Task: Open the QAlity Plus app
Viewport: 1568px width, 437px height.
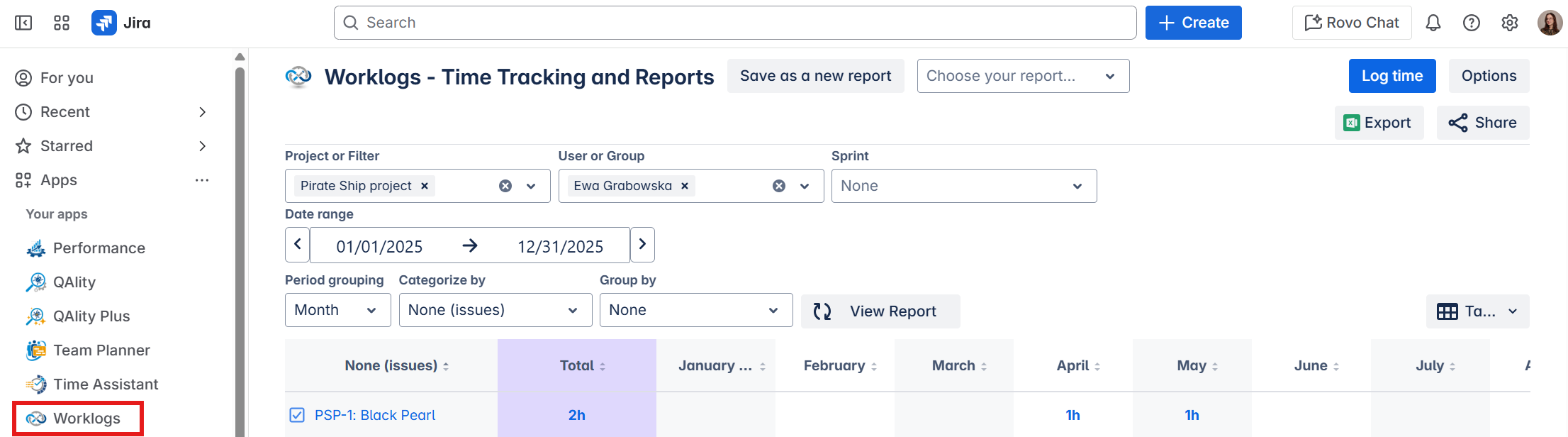Action: coord(91,316)
